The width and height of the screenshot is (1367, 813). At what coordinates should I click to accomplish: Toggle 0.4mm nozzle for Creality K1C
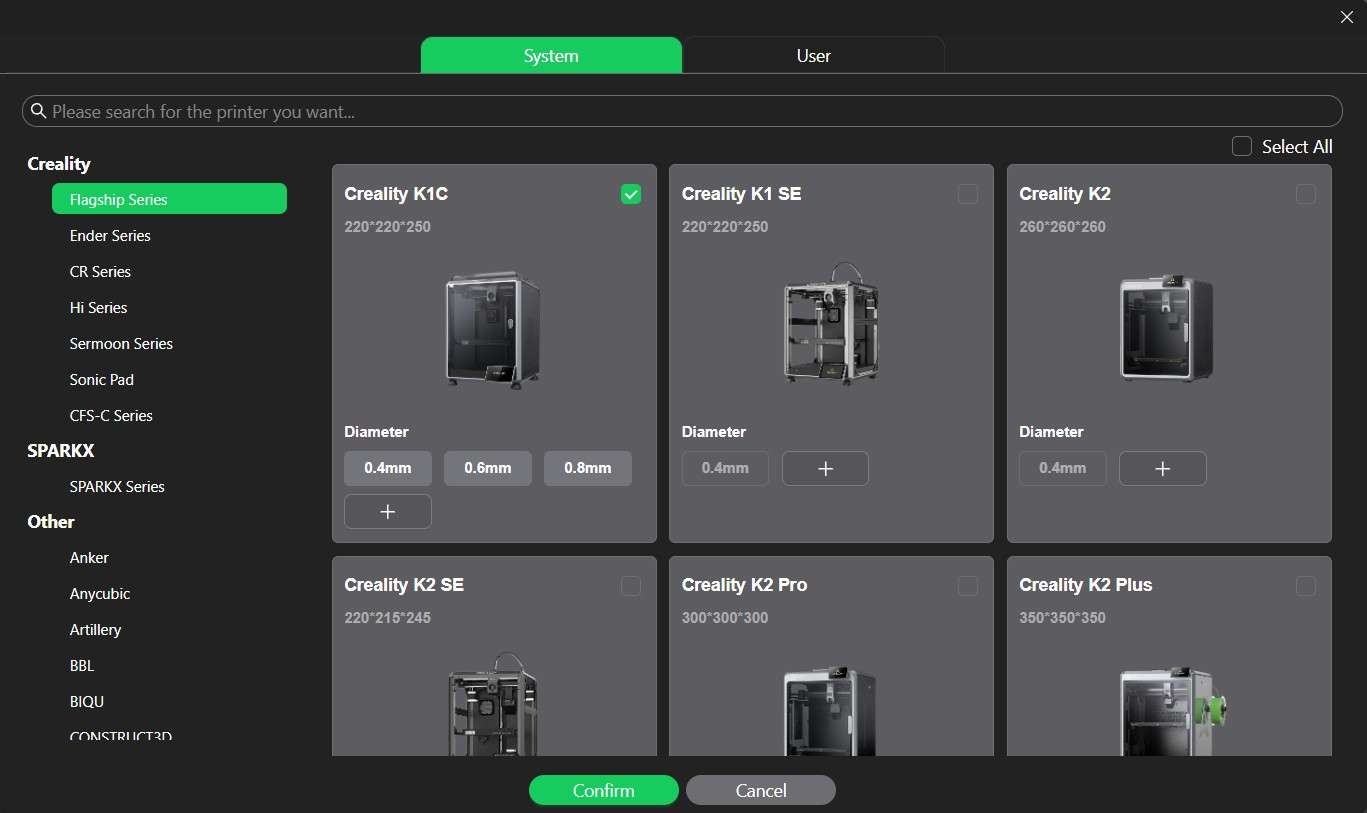pos(388,468)
